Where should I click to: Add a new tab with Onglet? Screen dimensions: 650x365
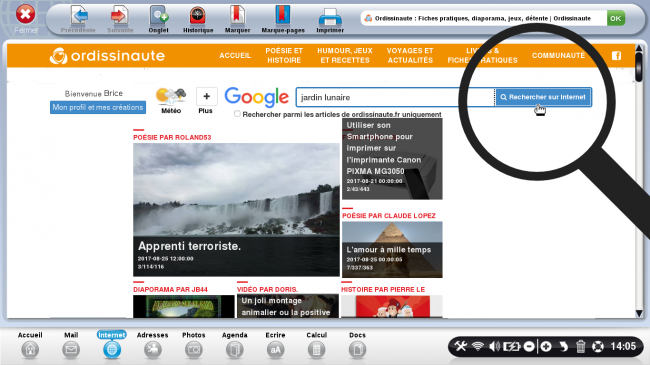tap(158, 16)
